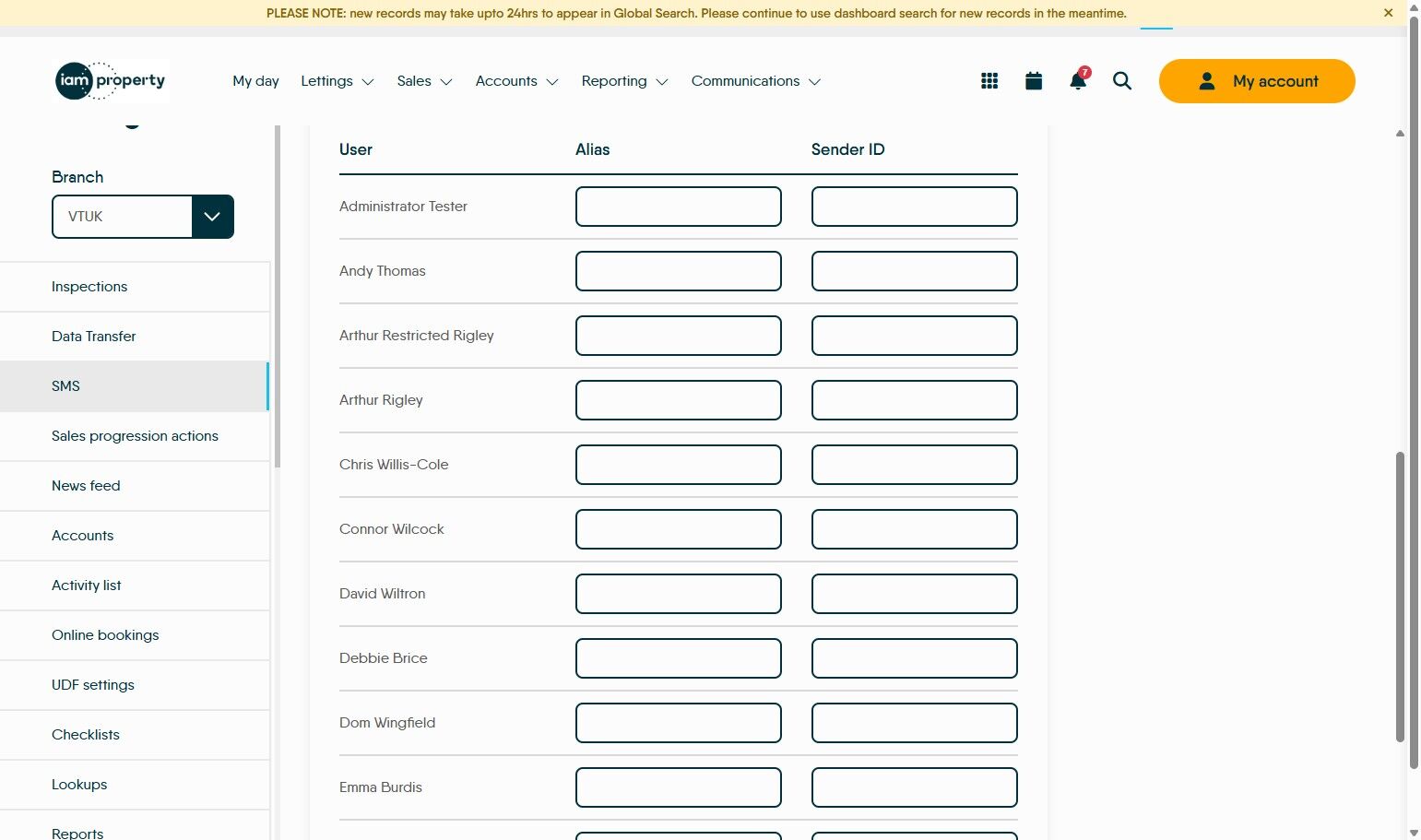Screen dimensions: 1421x840
Task: Click Alias field for Emma Burdis
Action: tap(679, 787)
